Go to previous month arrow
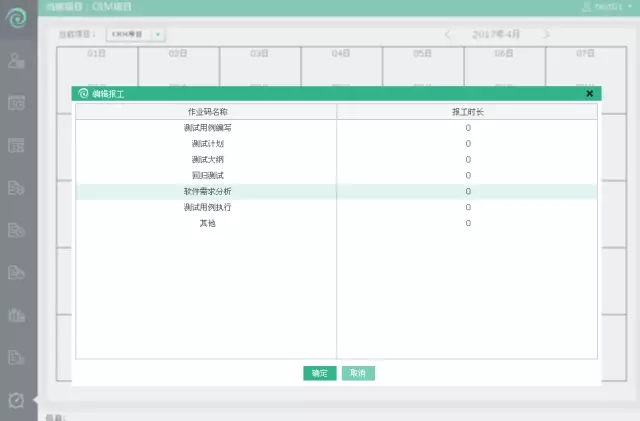Screen dimensions: 640x421 tap(448, 35)
